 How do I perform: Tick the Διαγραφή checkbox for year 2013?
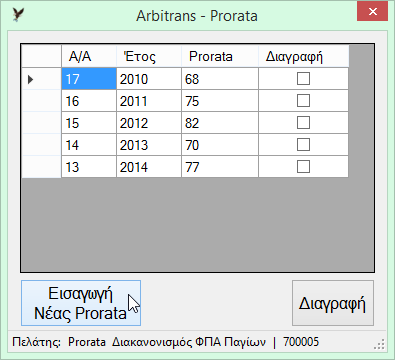pos(303,145)
